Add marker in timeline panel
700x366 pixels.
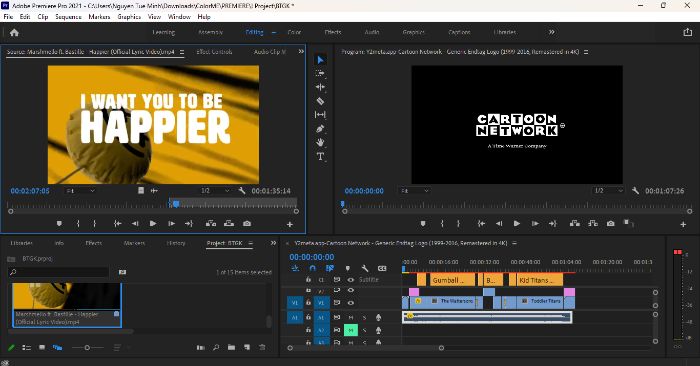point(347,268)
